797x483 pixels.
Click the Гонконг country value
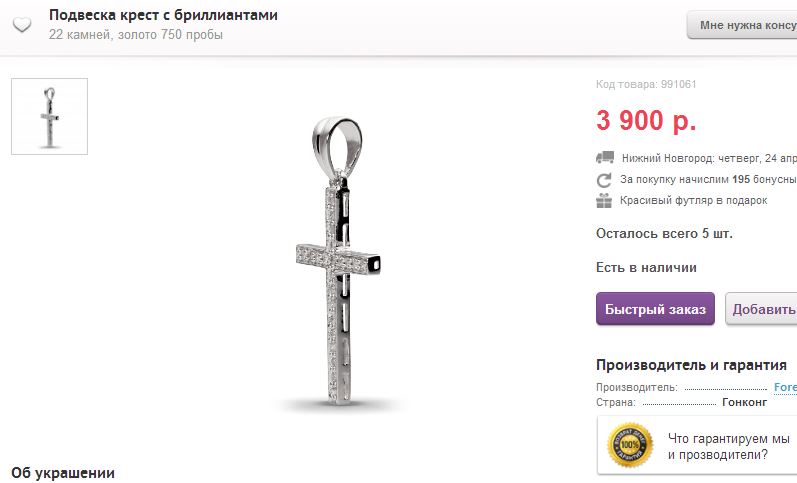click(x=744, y=402)
